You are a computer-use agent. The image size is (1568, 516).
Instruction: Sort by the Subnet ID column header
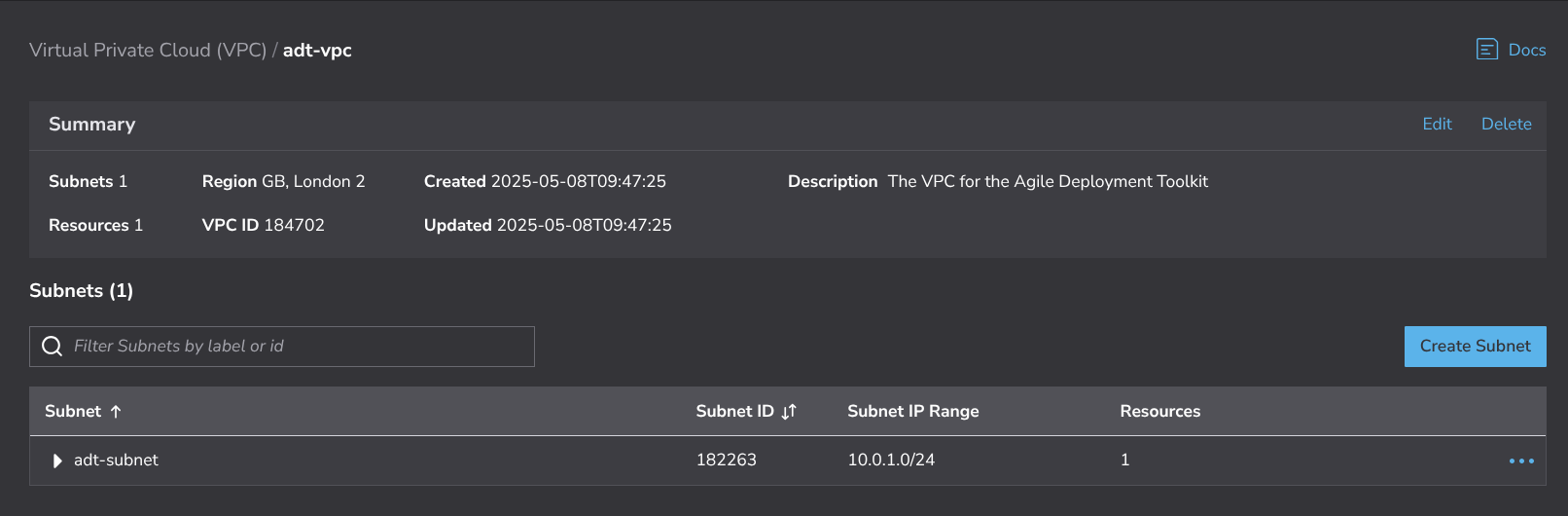pos(734,411)
